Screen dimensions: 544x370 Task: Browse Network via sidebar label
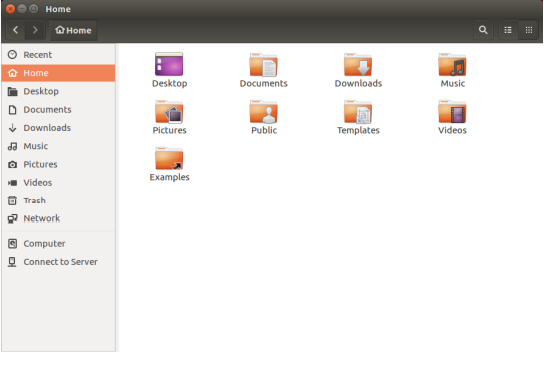42,218
